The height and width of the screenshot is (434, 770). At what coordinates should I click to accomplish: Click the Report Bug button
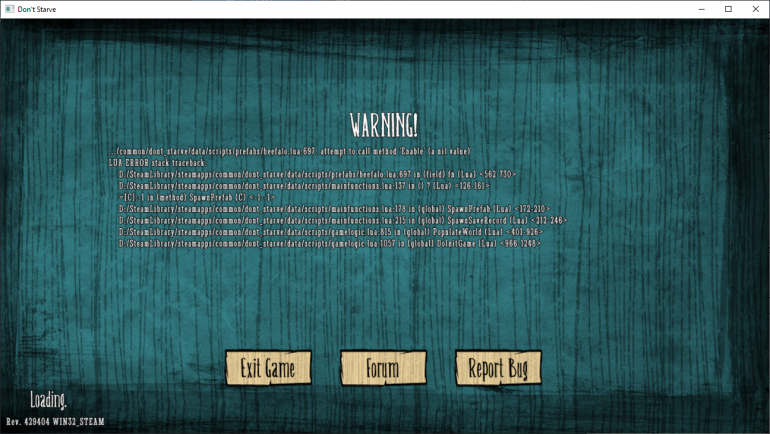(498, 368)
